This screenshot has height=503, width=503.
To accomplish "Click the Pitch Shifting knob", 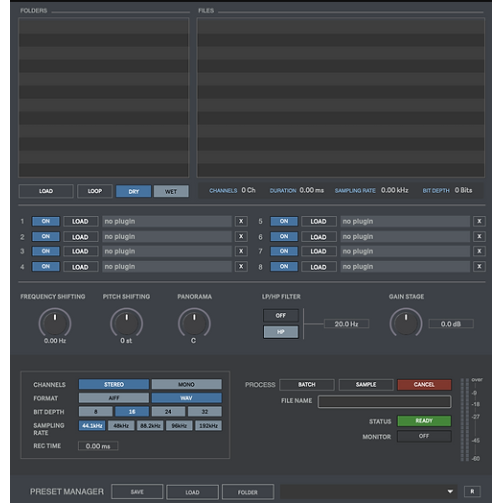I will 127,323.
